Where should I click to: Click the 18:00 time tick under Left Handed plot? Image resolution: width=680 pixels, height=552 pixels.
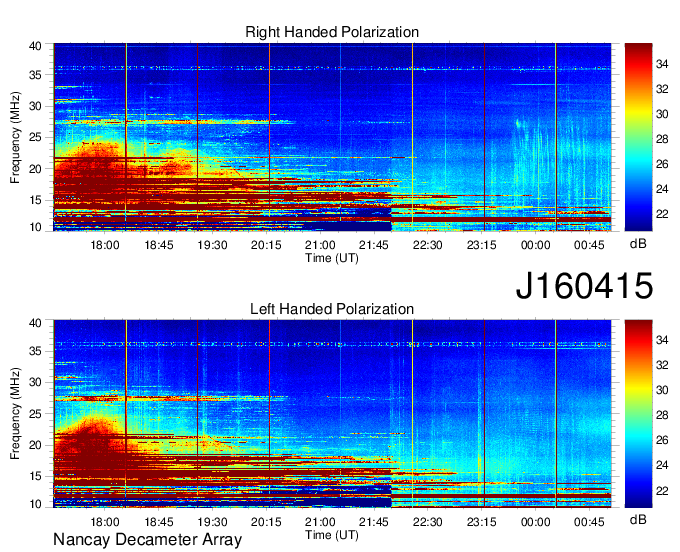(x=105, y=522)
